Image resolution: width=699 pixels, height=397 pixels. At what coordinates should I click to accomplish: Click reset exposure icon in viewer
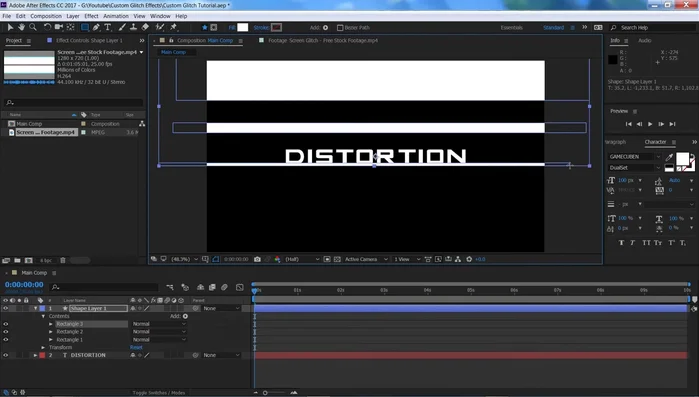click(469, 259)
